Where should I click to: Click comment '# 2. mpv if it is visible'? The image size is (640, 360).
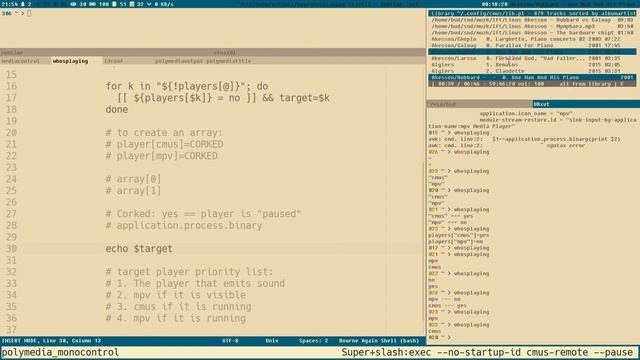pyautogui.click(x=176, y=295)
